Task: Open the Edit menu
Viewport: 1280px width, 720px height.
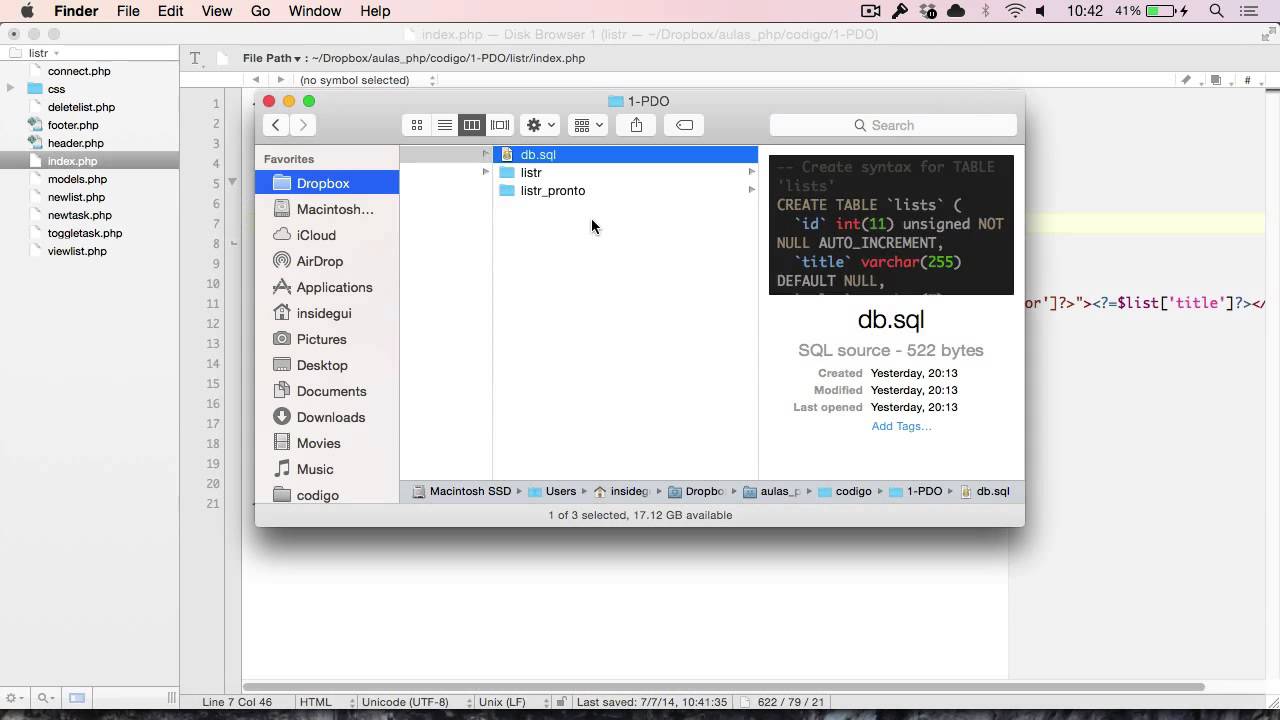Action: coord(170,11)
